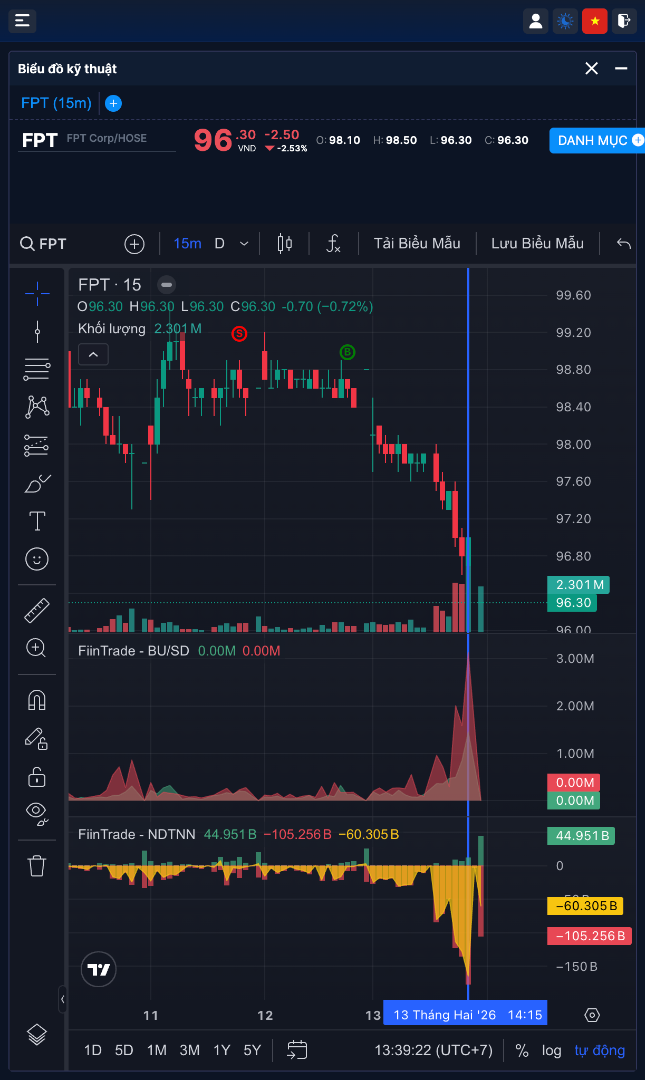
Task: Minimize the Biểu đồ kỹ thuật panel
Action: click(x=621, y=68)
